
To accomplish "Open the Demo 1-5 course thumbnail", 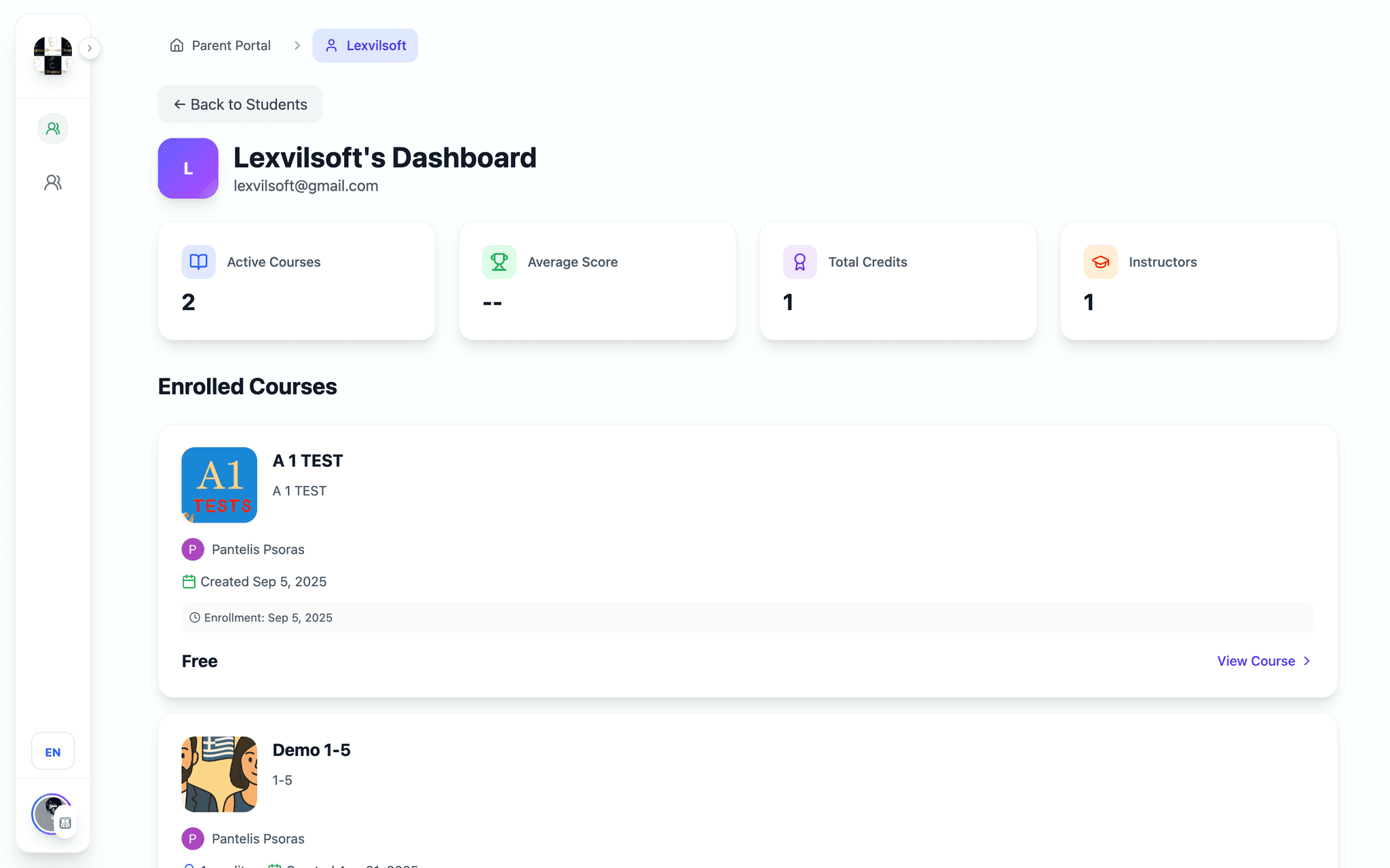I will (219, 774).
